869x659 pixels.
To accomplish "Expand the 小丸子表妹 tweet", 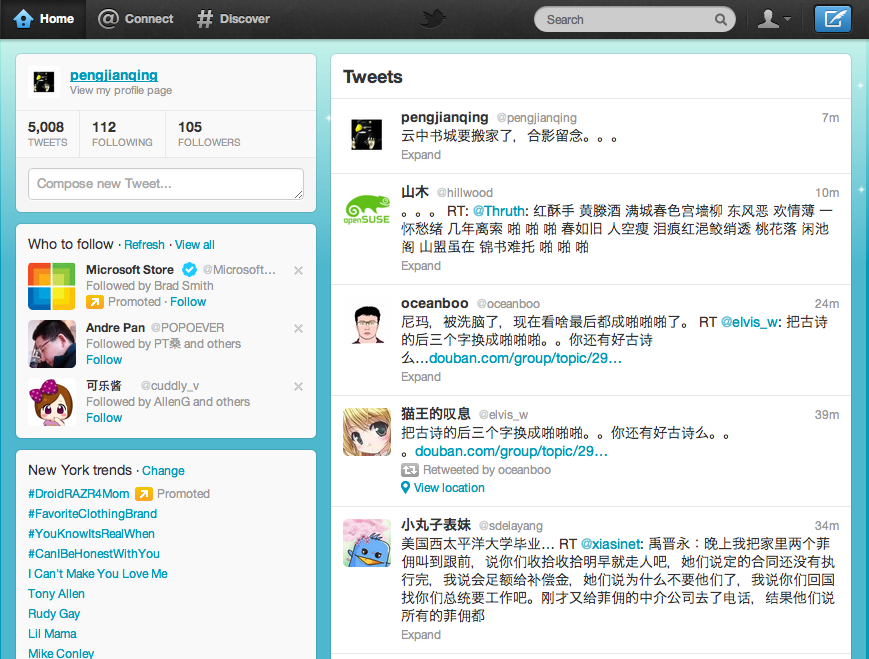I will click(421, 635).
